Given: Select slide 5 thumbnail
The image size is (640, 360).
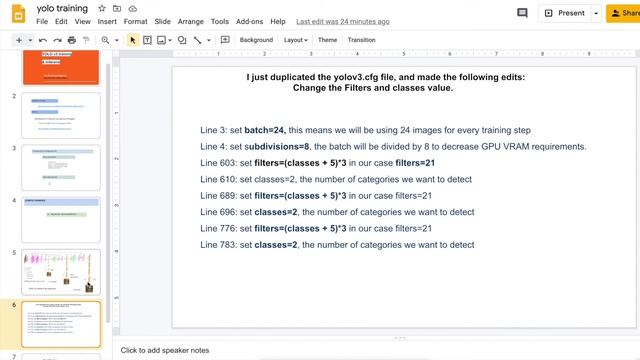Looking at the screenshot, I should (61, 272).
